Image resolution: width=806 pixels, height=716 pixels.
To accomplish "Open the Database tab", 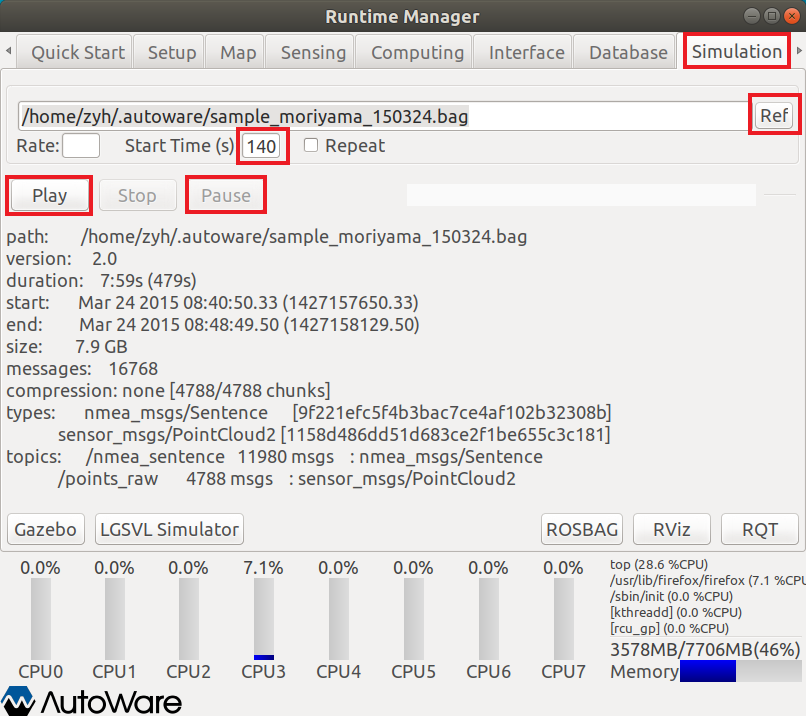I will 627,53.
